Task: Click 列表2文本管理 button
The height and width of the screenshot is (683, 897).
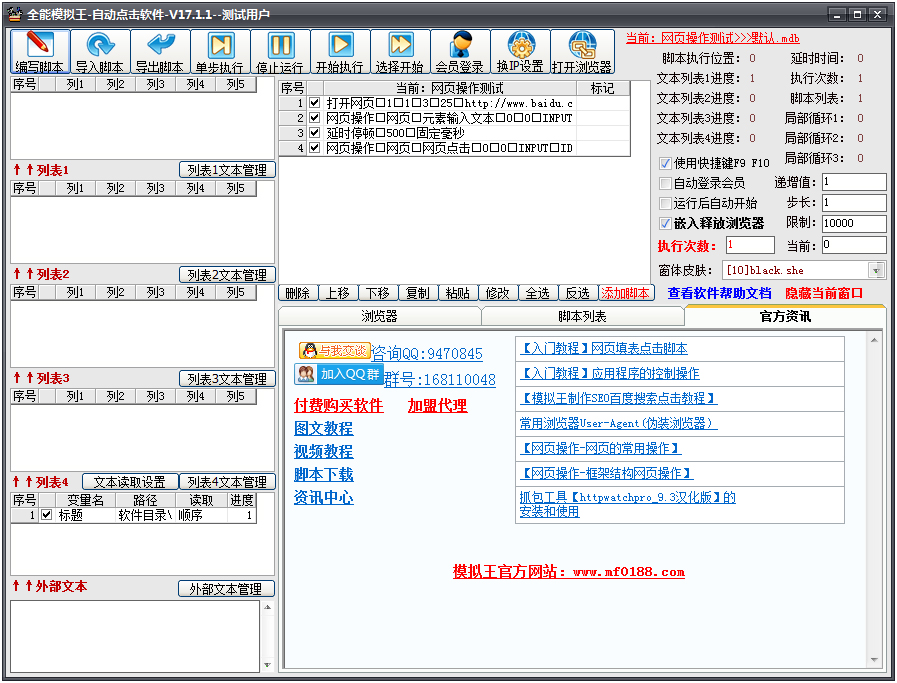Action: pos(227,275)
